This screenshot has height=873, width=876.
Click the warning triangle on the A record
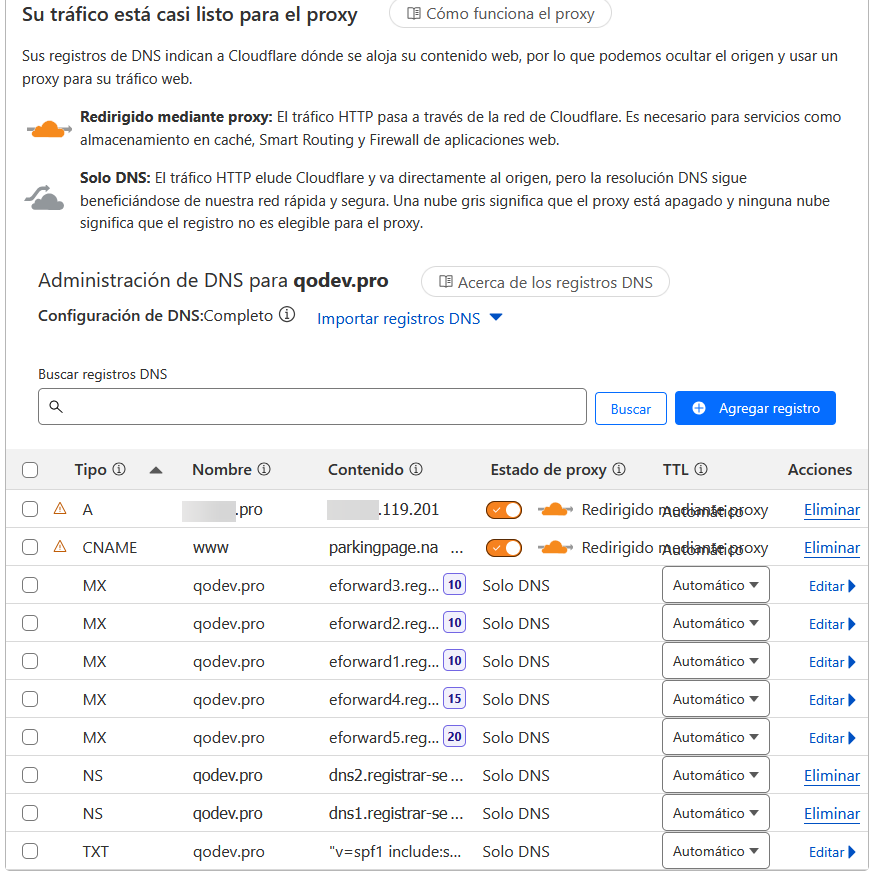tap(60, 509)
